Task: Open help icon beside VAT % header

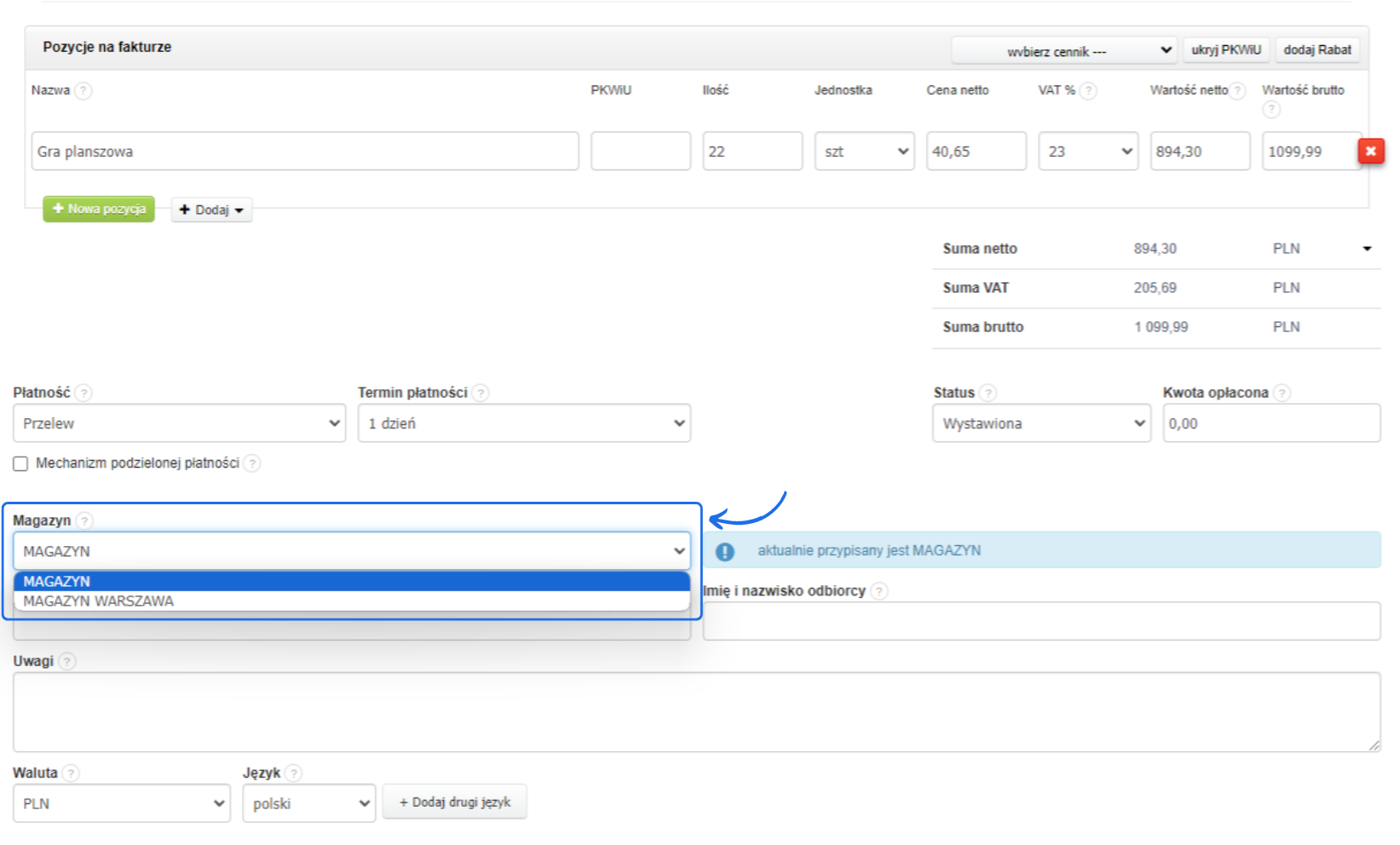Action: click(x=1088, y=90)
